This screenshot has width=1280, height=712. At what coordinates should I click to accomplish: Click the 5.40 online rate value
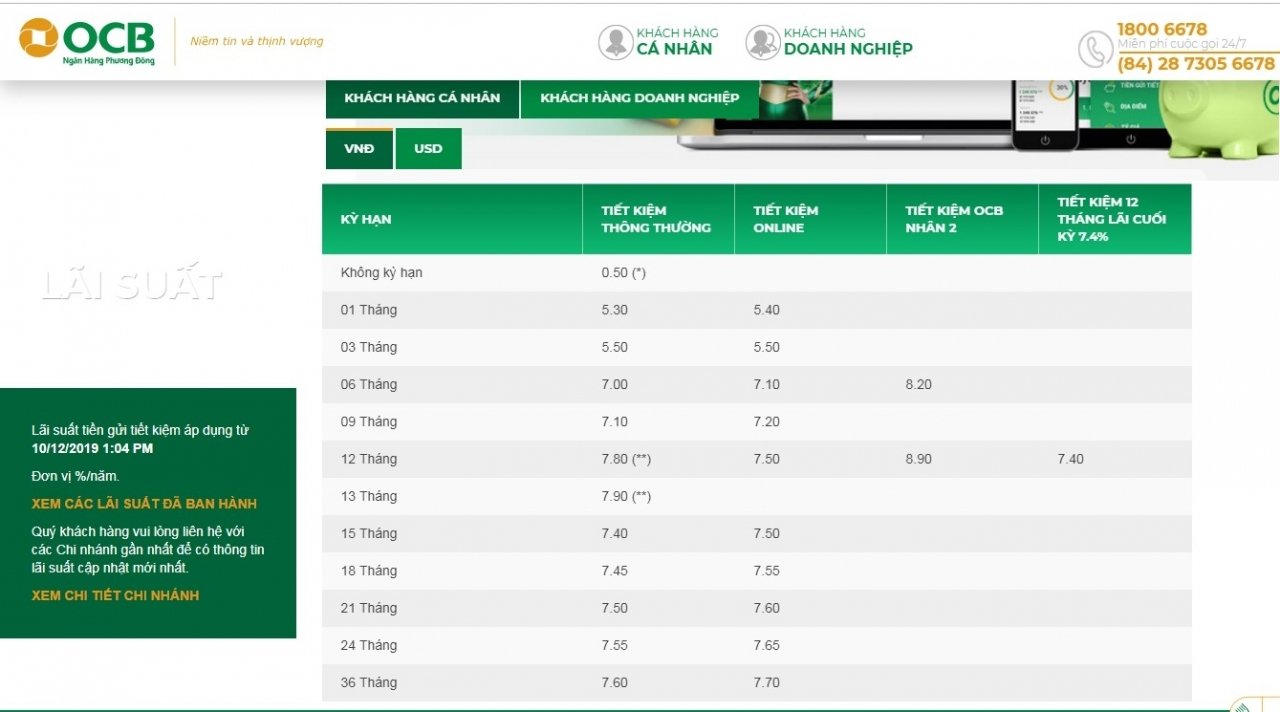[766, 310]
